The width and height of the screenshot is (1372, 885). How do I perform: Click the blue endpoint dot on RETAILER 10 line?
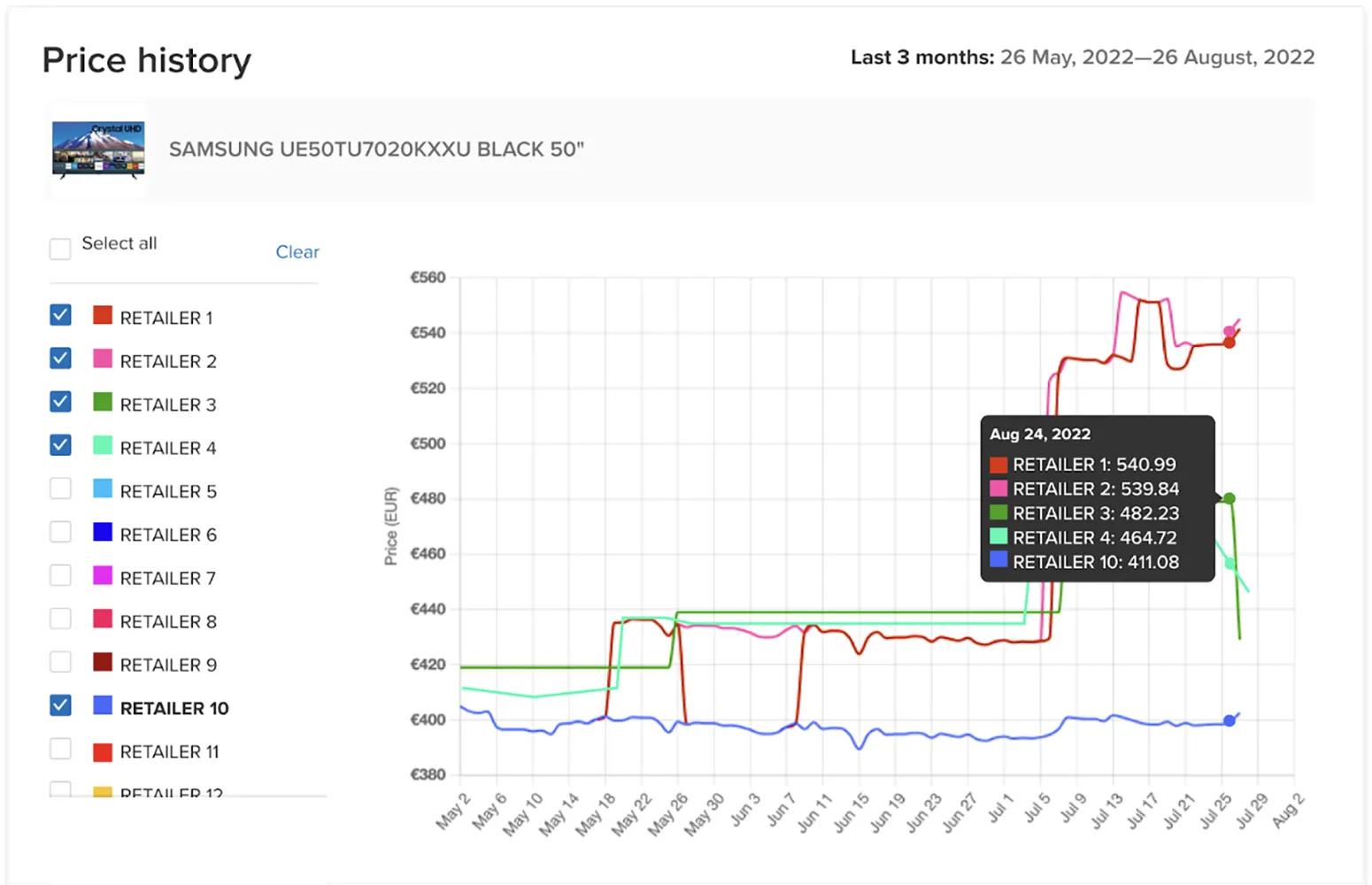tap(1230, 720)
